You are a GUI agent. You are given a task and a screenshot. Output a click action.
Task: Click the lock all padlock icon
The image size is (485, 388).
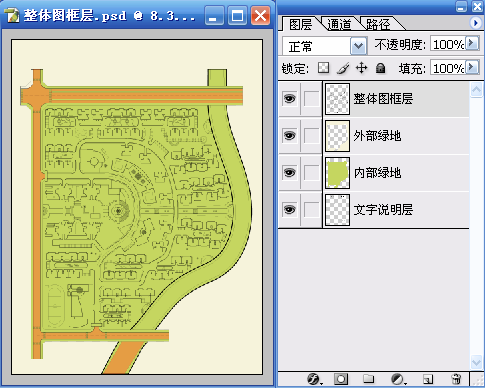380,68
